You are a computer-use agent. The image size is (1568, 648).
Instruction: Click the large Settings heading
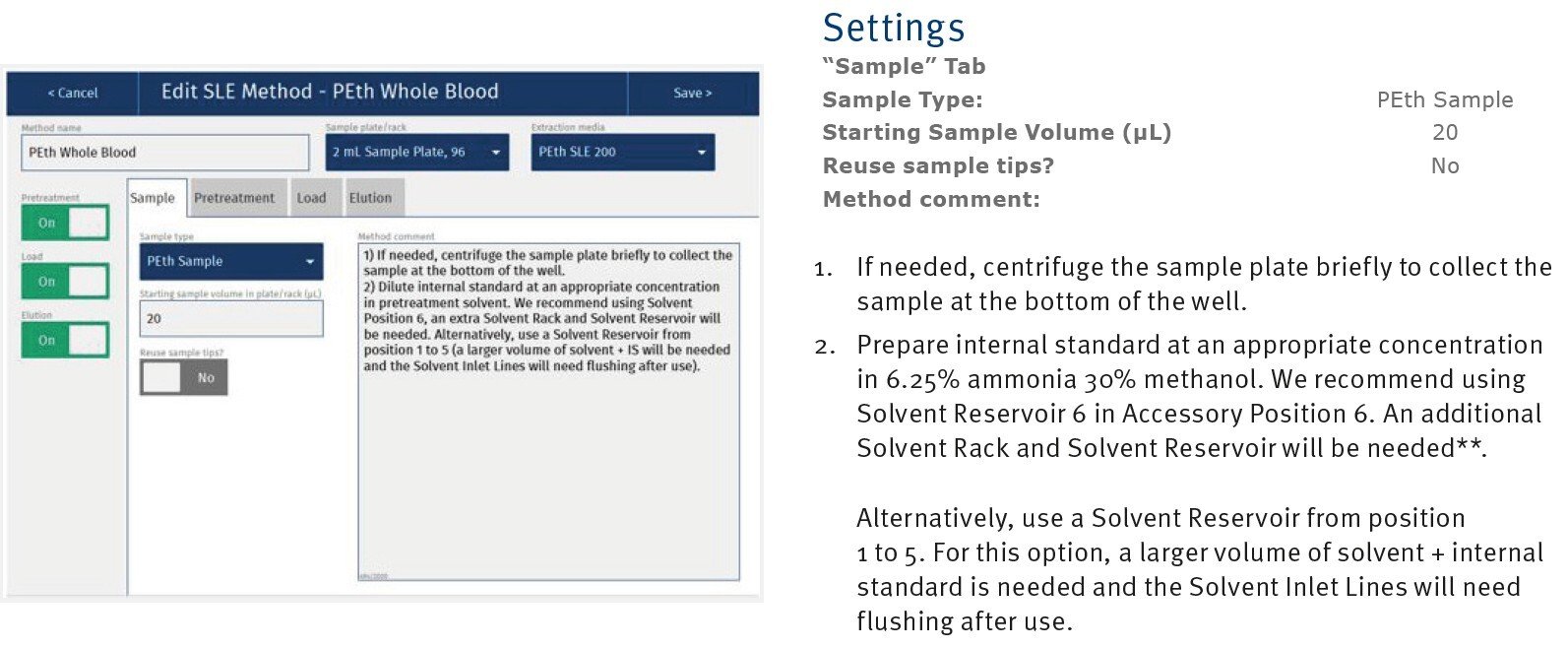(x=894, y=28)
